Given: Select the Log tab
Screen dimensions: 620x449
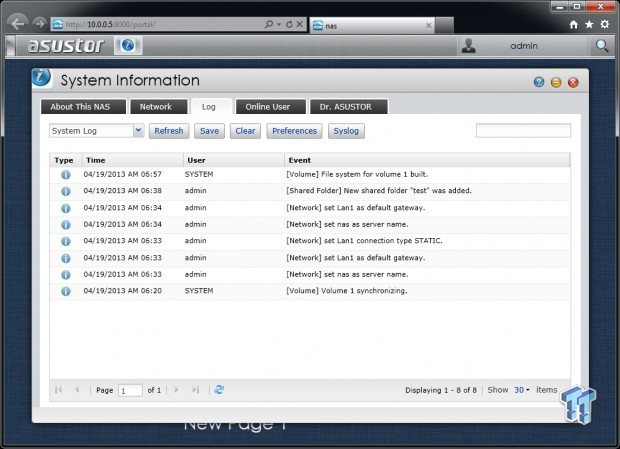Looking at the screenshot, I should 212,107.
